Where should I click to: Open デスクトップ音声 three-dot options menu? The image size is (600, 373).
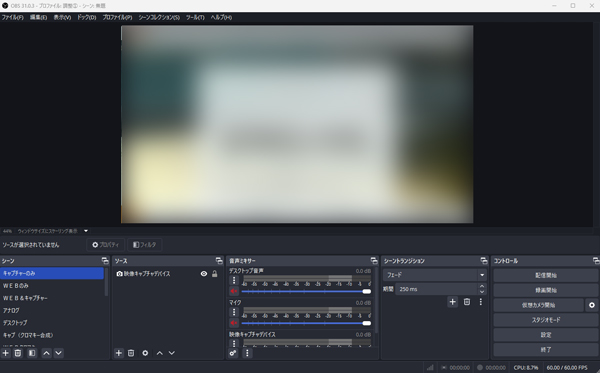click(234, 280)
